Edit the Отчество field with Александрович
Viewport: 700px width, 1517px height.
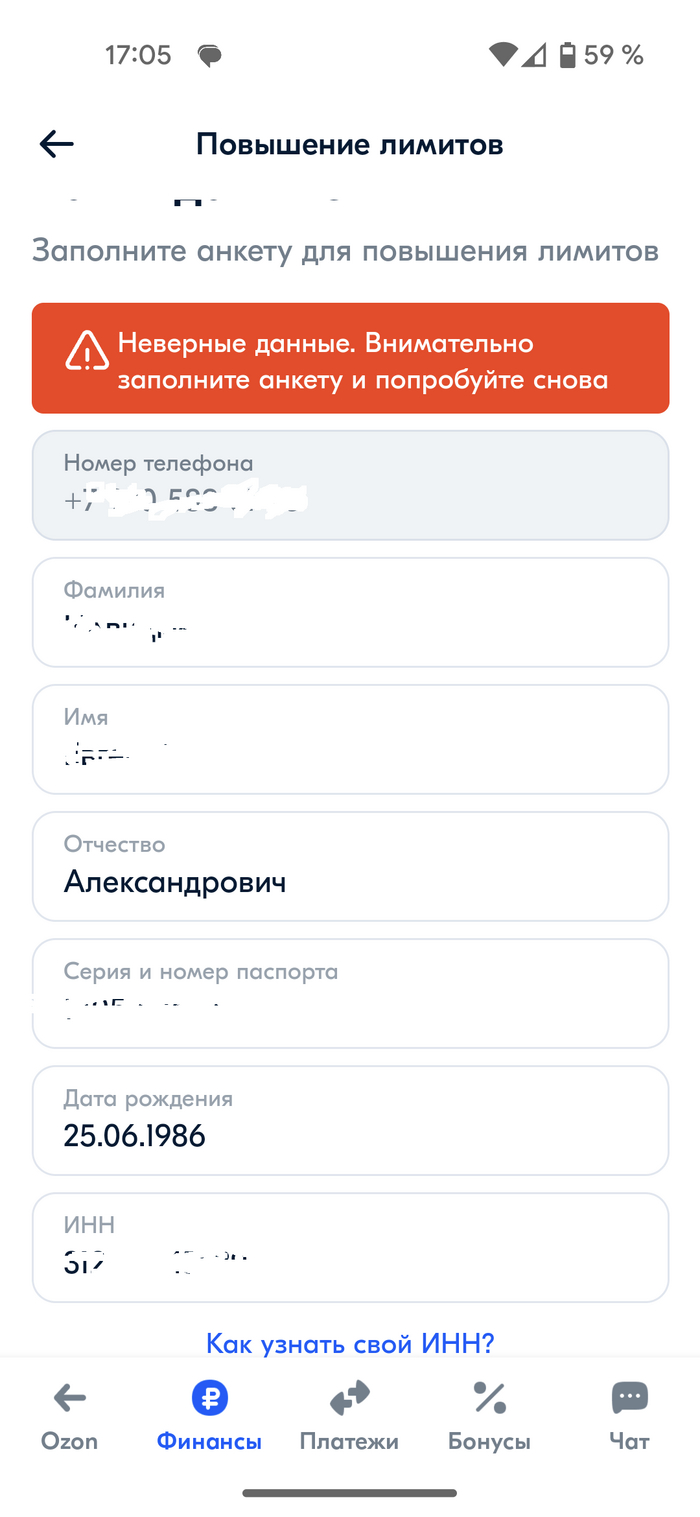(350, 866)
